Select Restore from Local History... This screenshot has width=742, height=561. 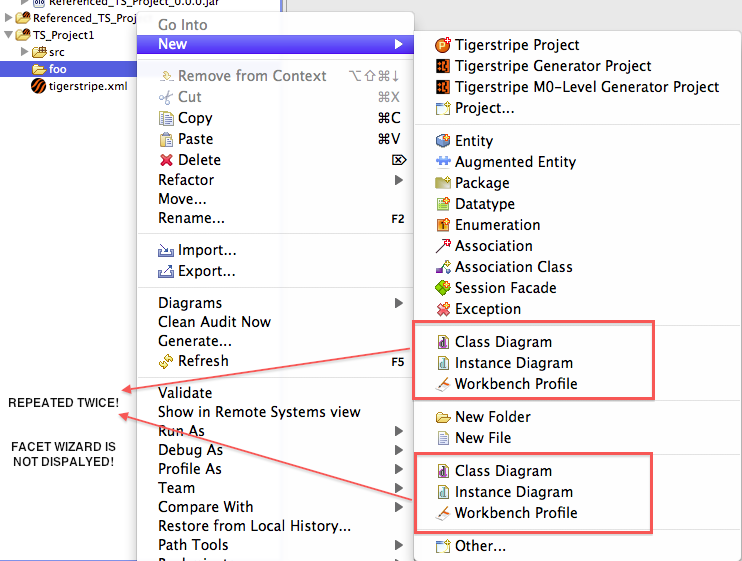tap(255, 526)
